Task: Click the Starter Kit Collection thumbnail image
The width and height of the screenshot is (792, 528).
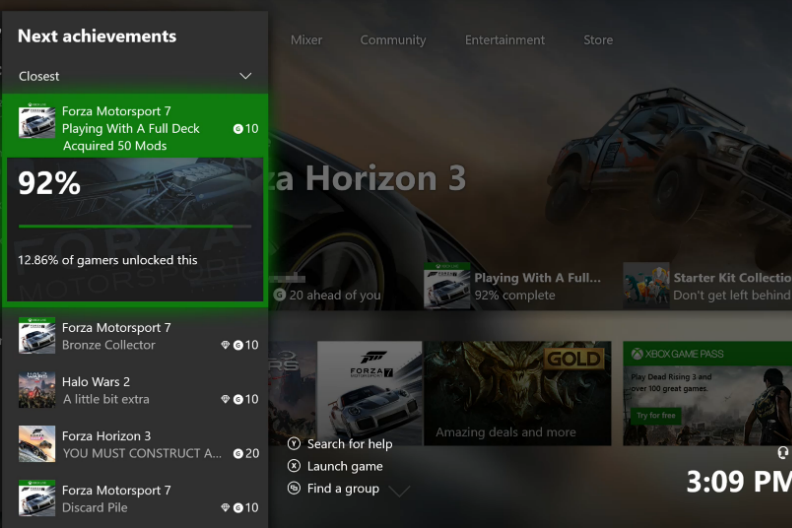Action: click(646, 286)
